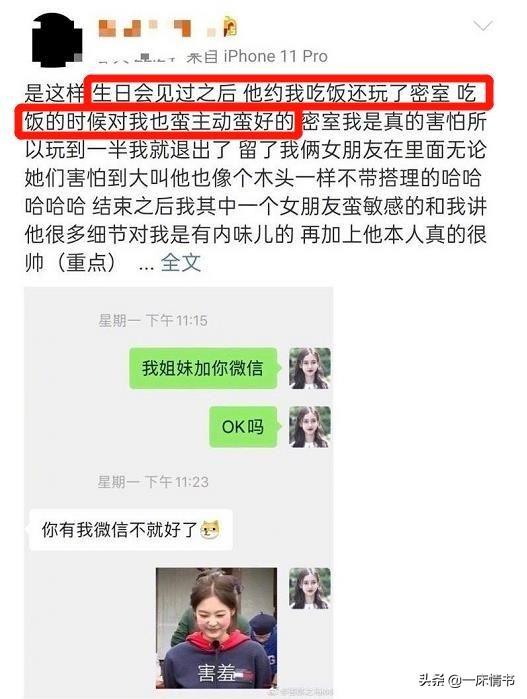Tap the 星期一 下午11:23 chat timestamp
The height and width of the screenshot is (699, 527).
pos(153,481)
